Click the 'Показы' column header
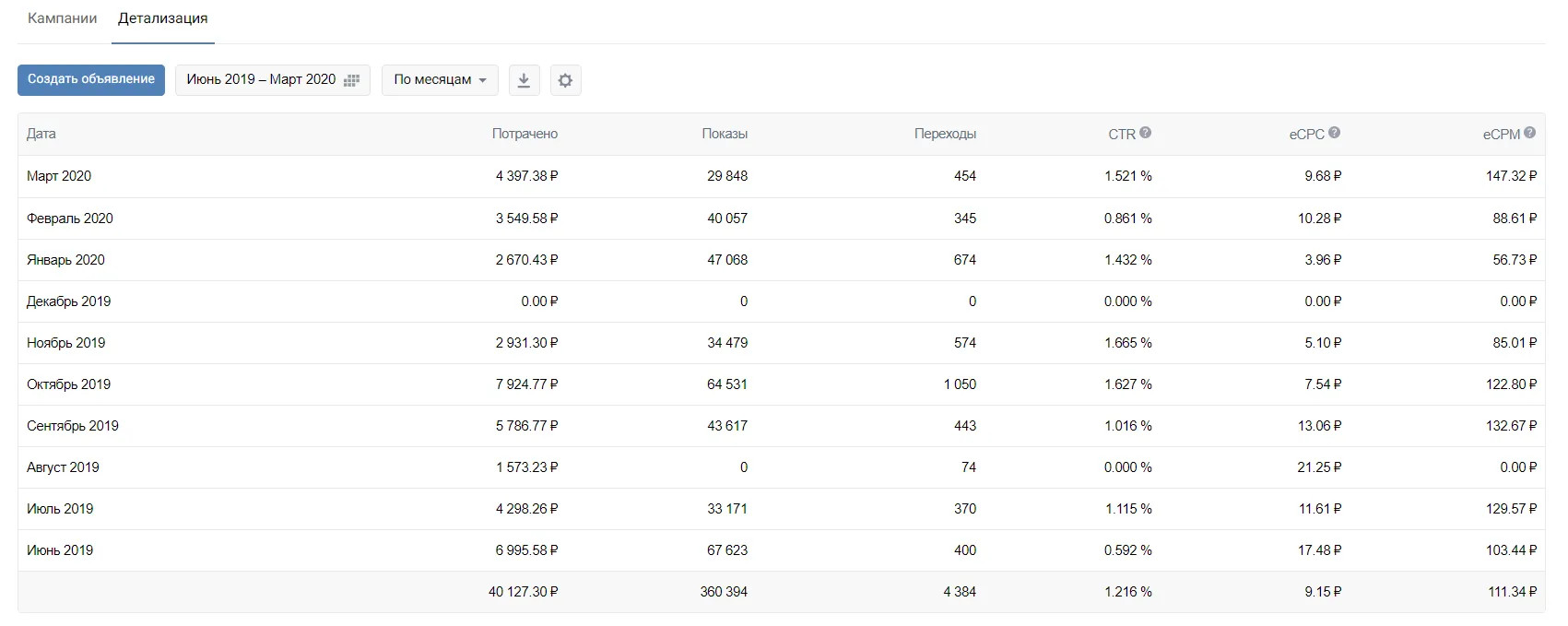This screenshot has width=1568, height=626. 725,134
